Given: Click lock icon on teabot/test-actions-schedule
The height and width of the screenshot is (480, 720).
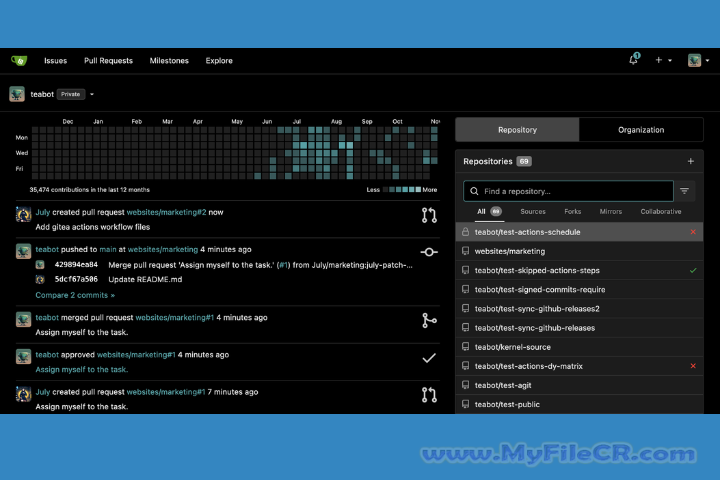Looking at the screenshot, I should click(x=465, y=232).
